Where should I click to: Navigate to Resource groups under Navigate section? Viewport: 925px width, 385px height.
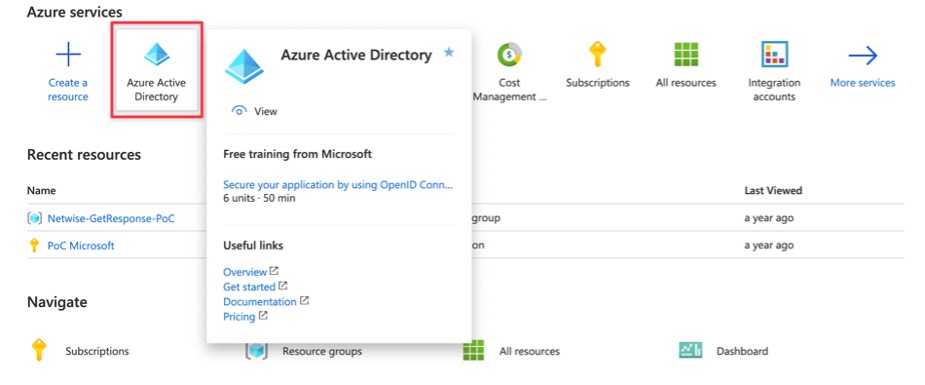[x=322, y=351]
